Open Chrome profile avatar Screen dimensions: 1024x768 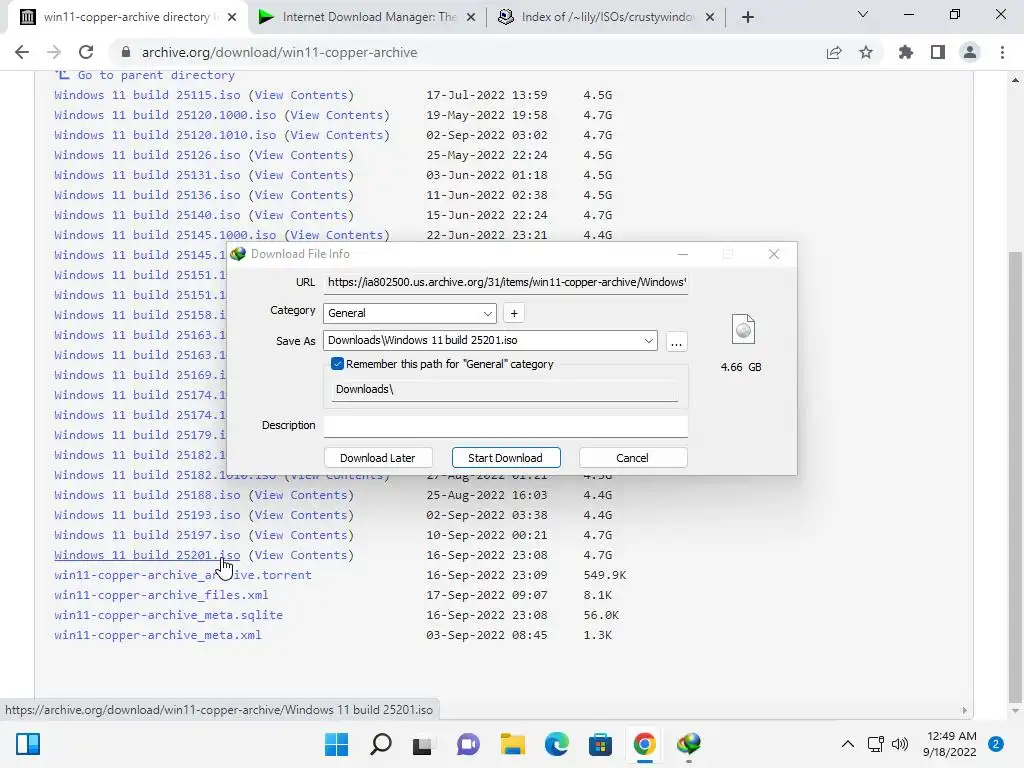click(x=970, y=52)
